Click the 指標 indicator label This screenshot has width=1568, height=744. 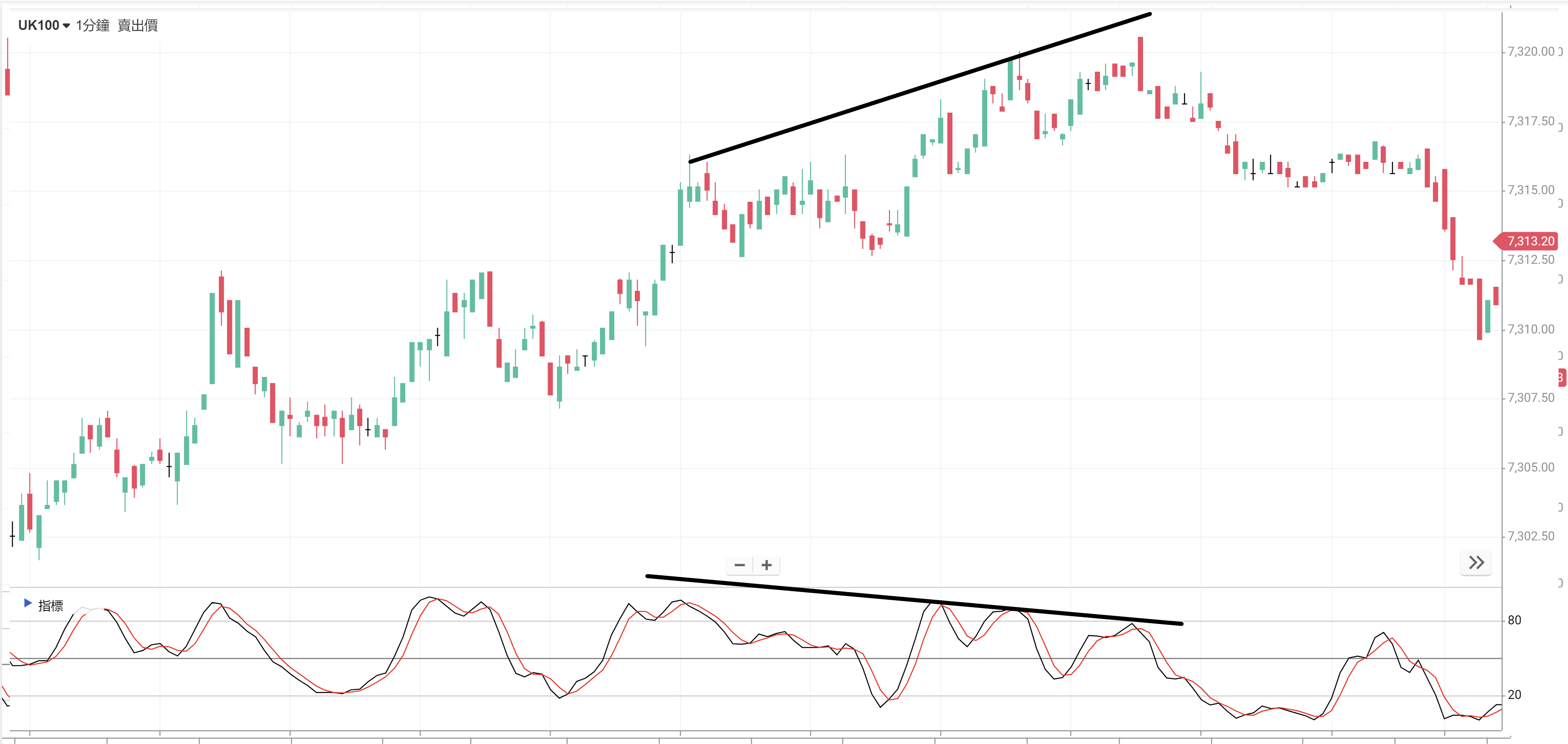click(50, 606)
